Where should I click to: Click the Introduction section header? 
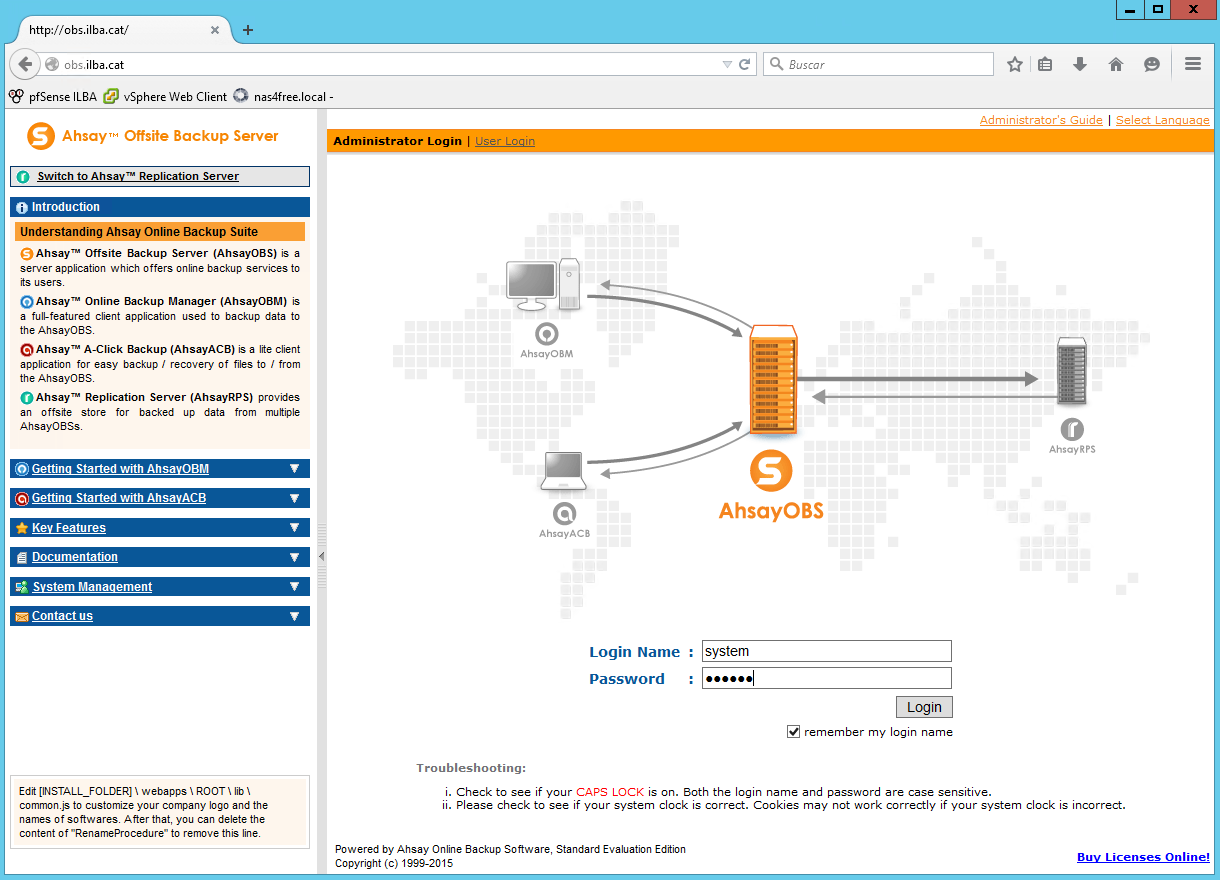click(160, 207)
